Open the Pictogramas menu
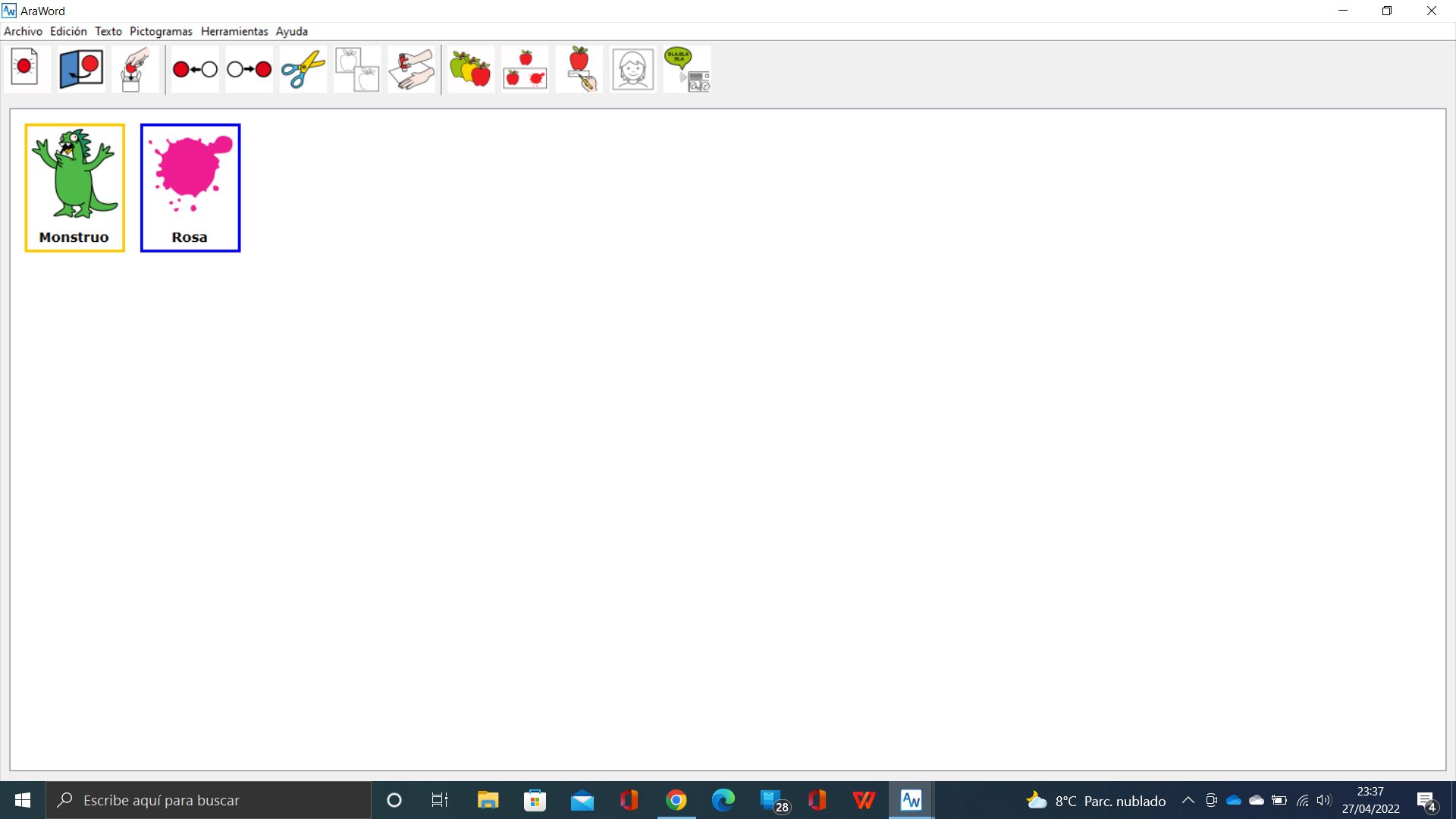This screenshot has width=1456, height=819. tap(161, 31)
